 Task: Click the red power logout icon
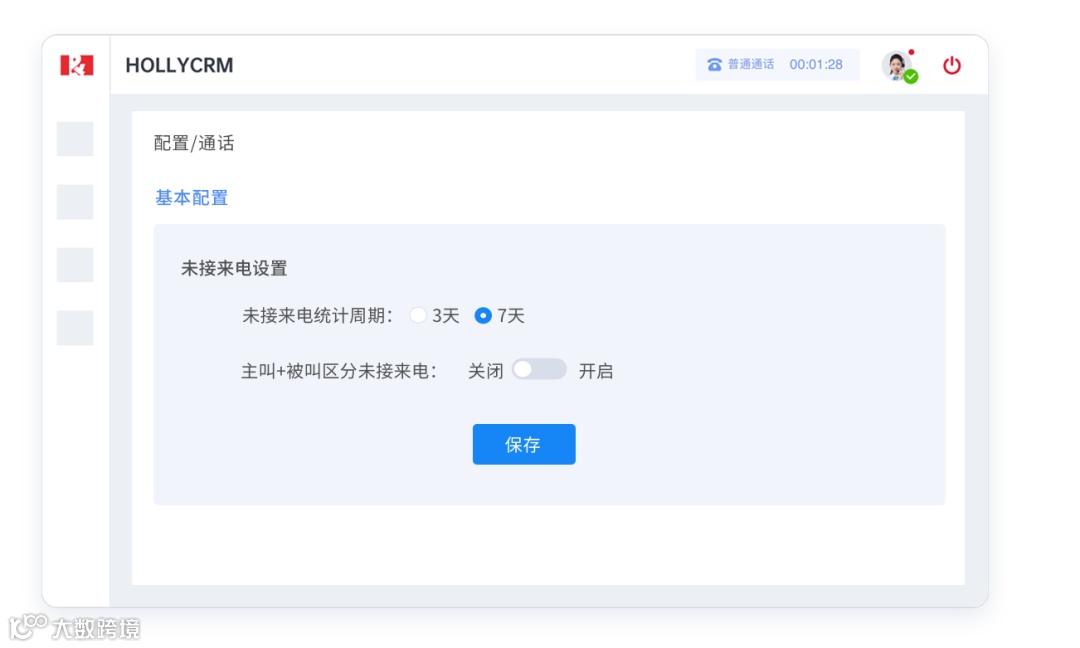click(952, 65)
